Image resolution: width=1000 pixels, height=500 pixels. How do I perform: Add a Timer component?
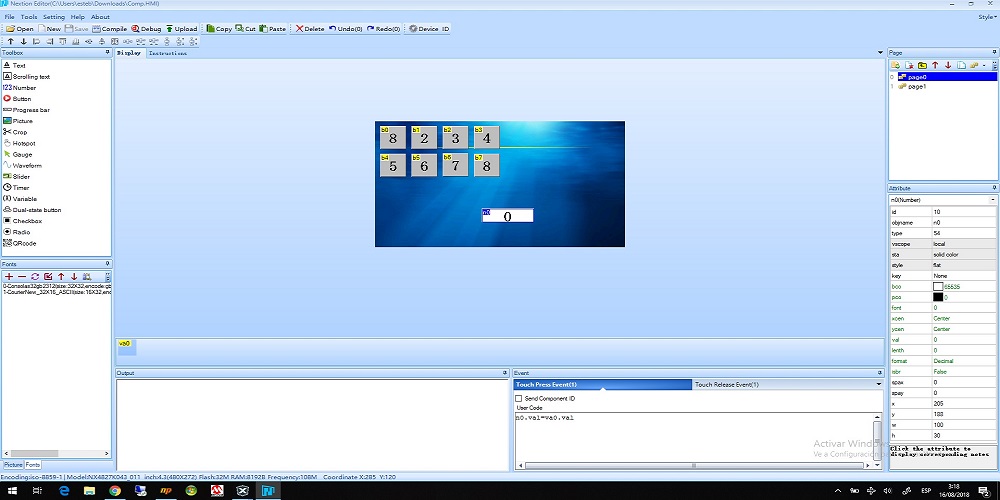click(x=16, y=188)
